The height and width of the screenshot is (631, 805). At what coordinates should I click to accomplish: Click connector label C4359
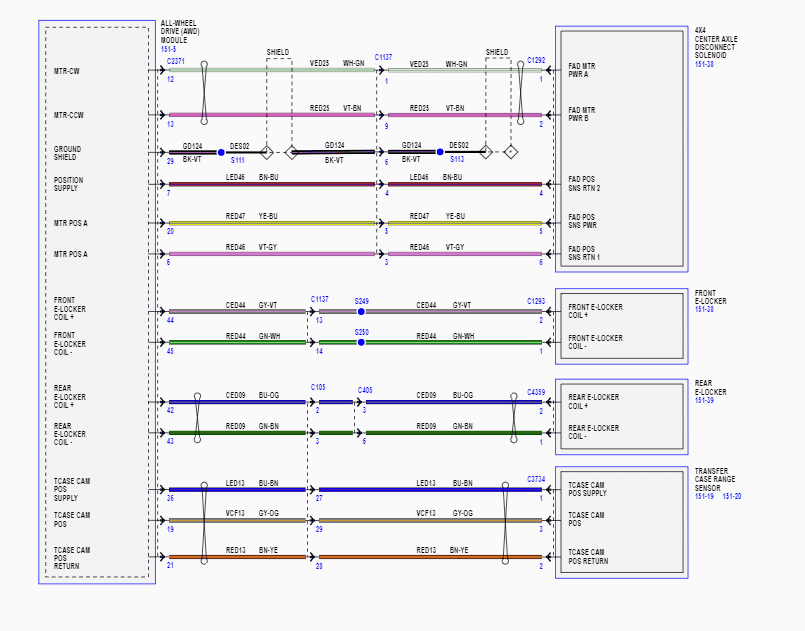(536, 392)
